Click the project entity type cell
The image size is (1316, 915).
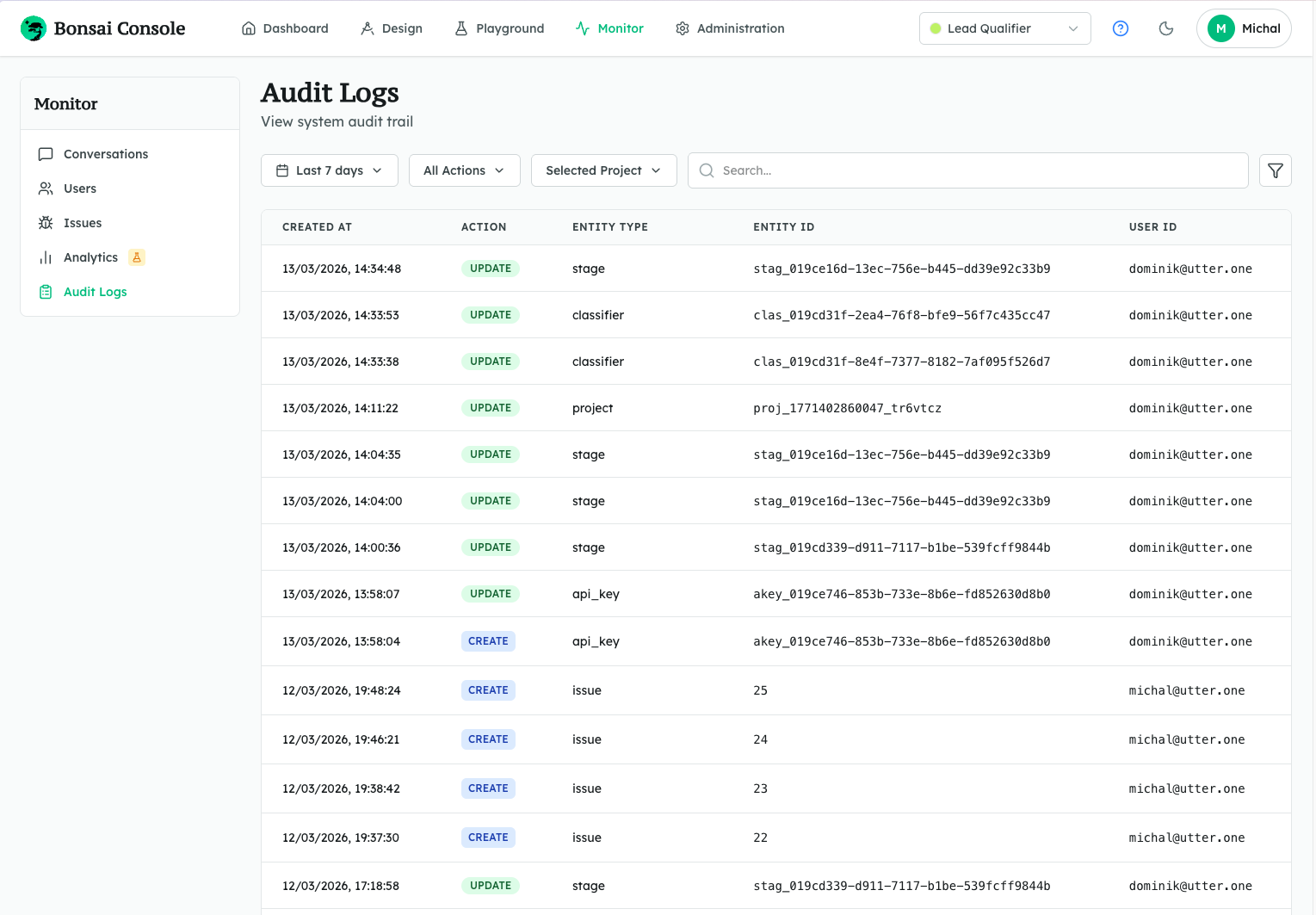point(593,408)
